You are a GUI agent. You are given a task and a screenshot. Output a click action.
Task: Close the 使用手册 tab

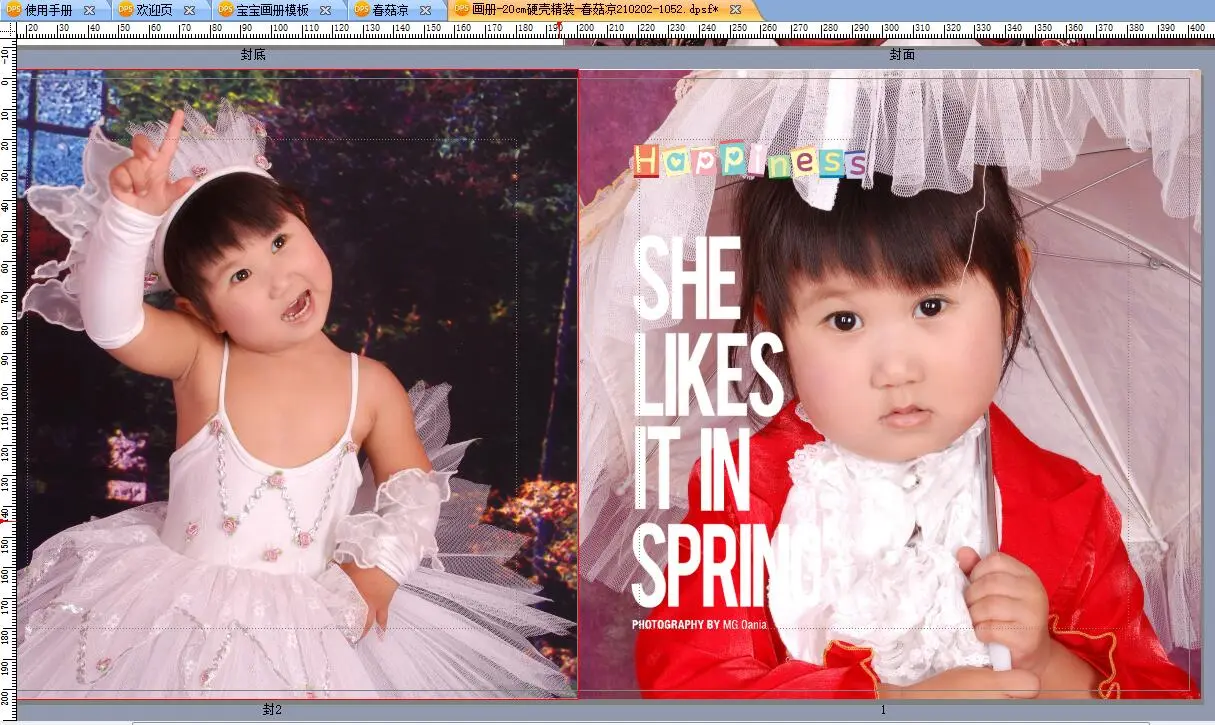[x=89, y=9]
